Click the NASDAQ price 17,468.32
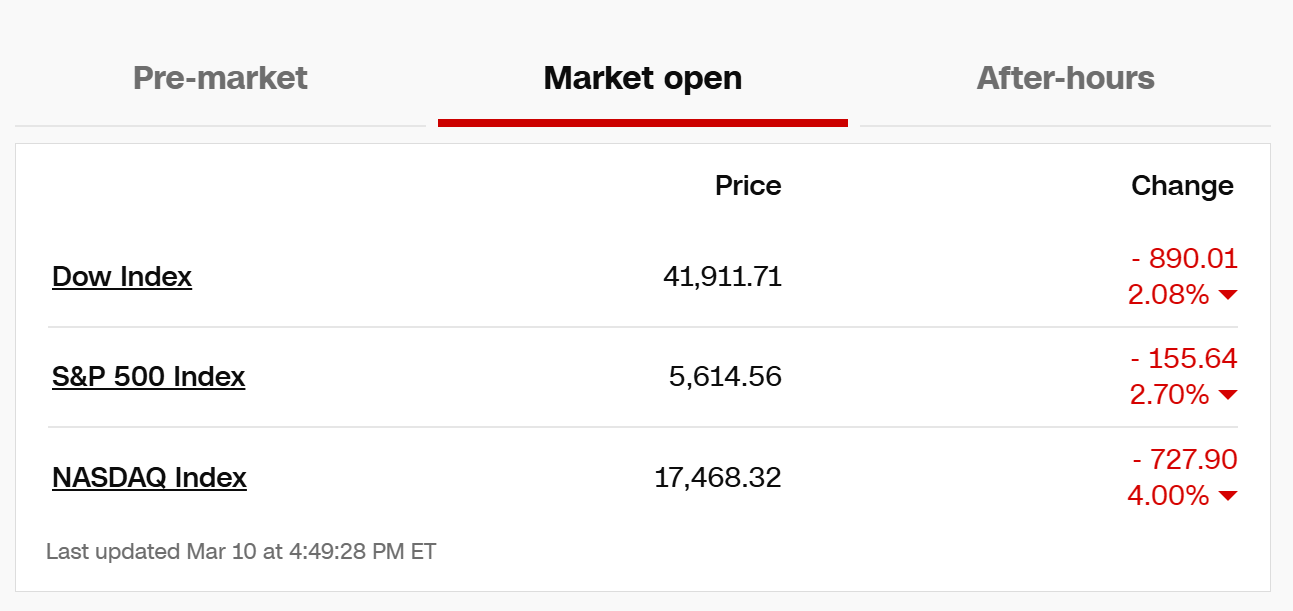 point(717,477)
